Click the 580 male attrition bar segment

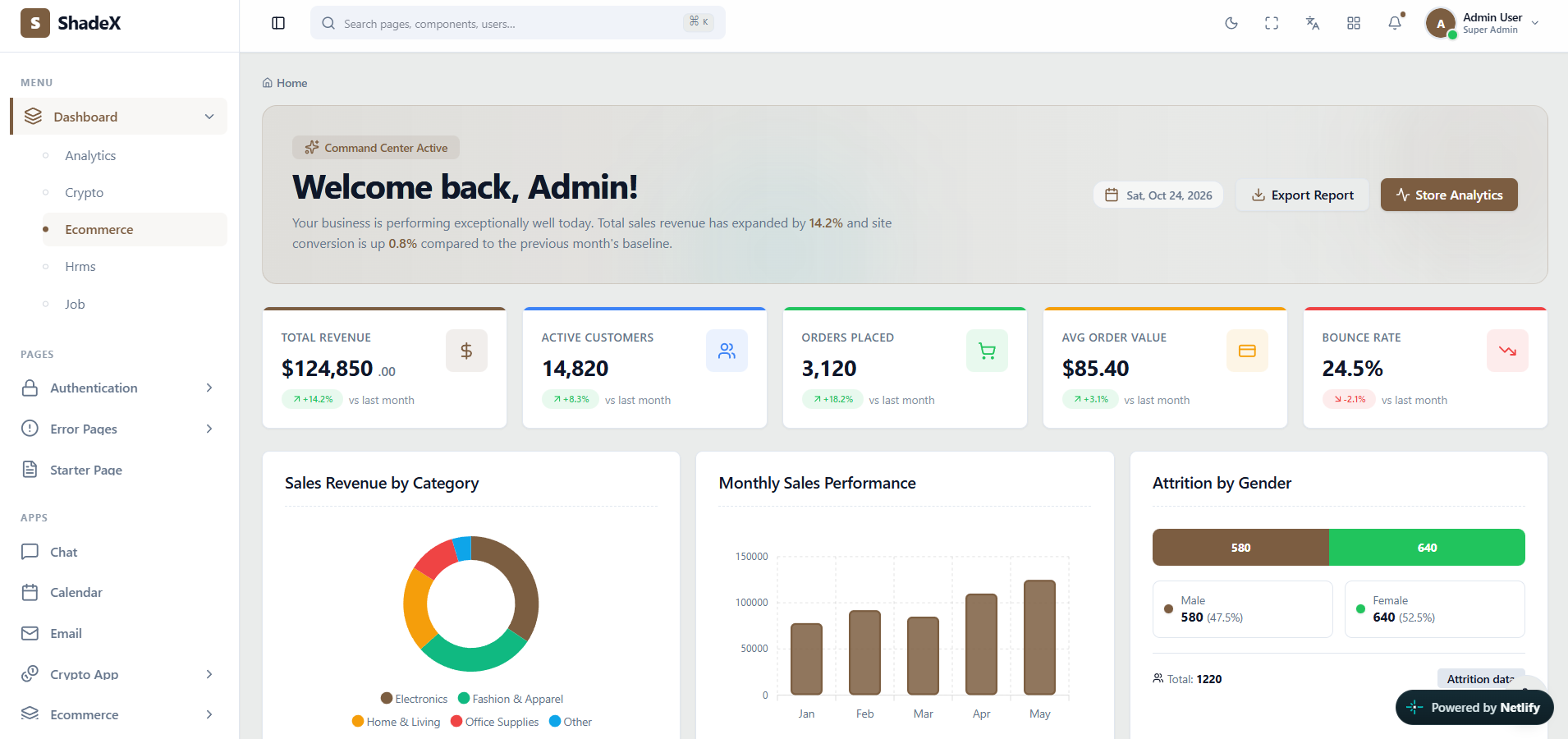1240,547
